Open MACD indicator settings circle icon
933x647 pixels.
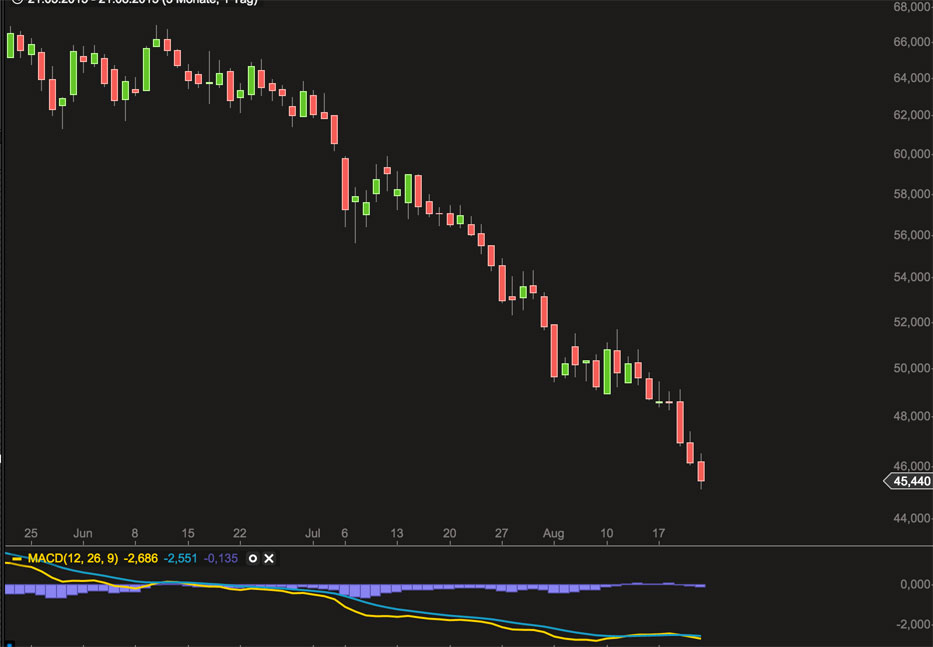[x=253, y=558]
